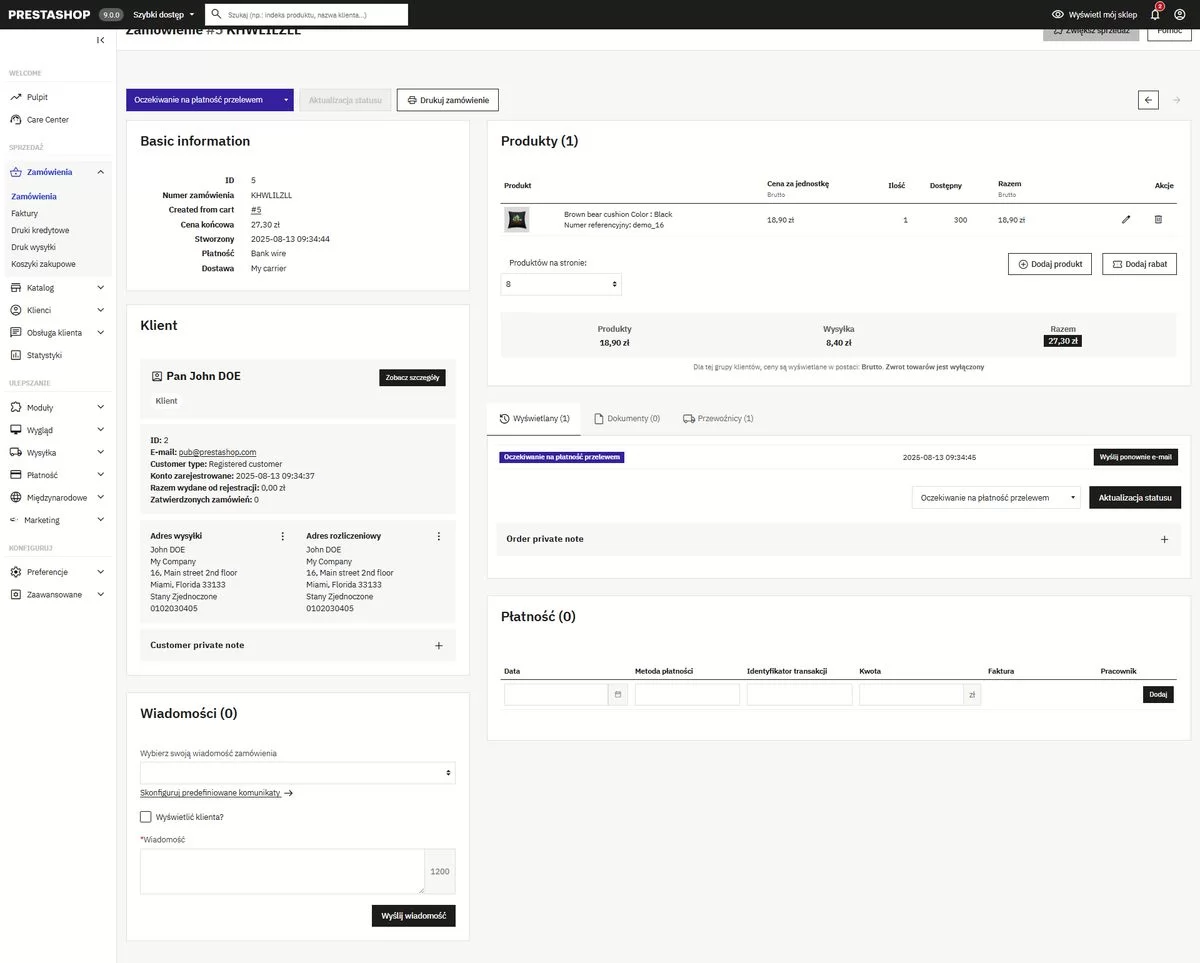Click 'Dodaj produkt' button
1200x963 pixels.
tap(1049, 264)
